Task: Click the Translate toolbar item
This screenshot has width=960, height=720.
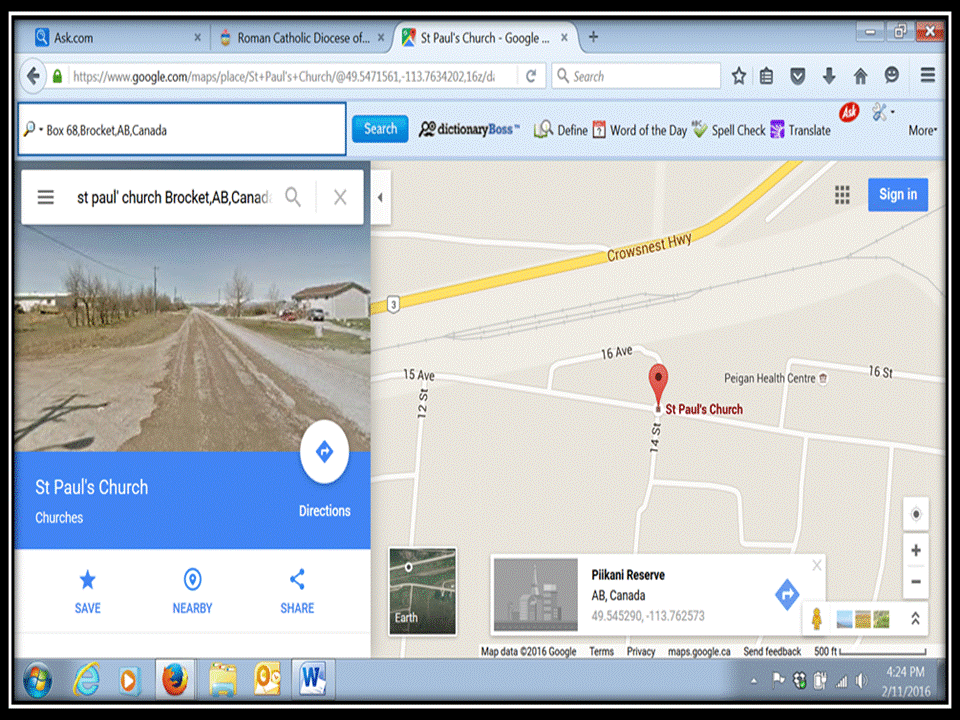Action: (x=801, y=130)
